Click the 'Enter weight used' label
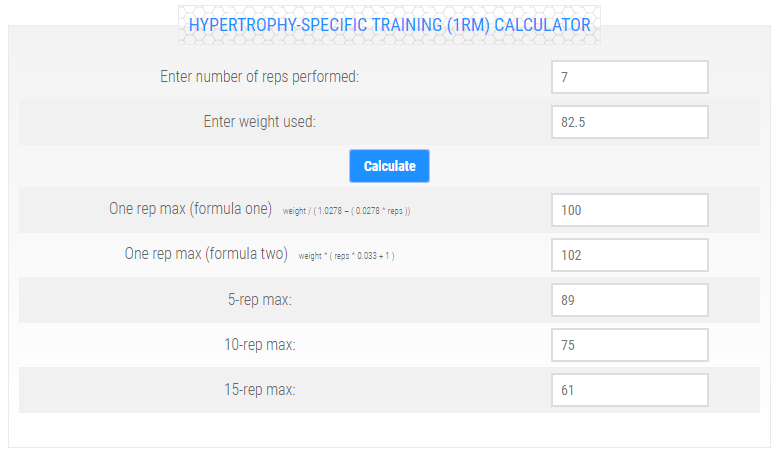Screen dimensions: 779x455 coord(259,122)
